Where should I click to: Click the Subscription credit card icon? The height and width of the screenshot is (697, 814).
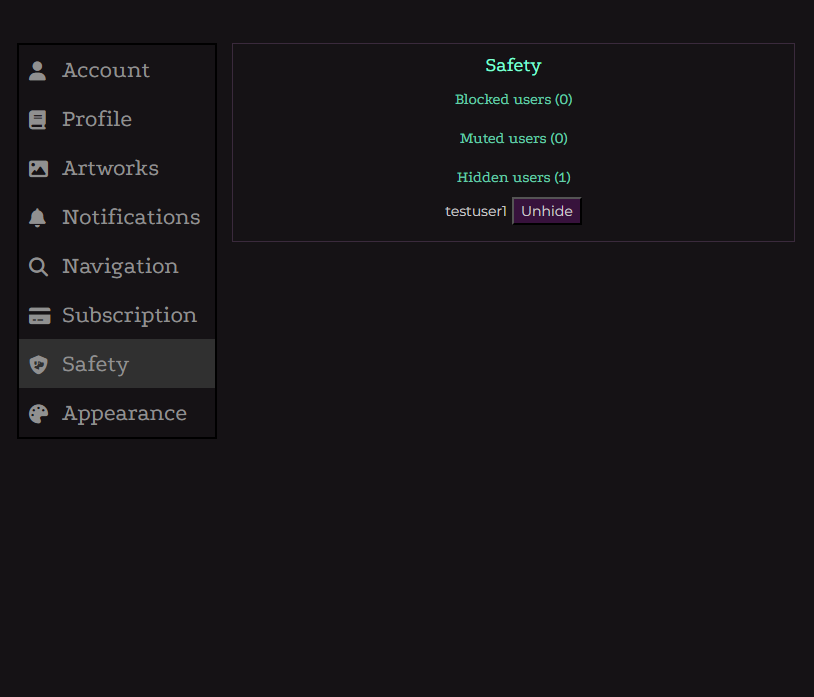click(39, 316)
